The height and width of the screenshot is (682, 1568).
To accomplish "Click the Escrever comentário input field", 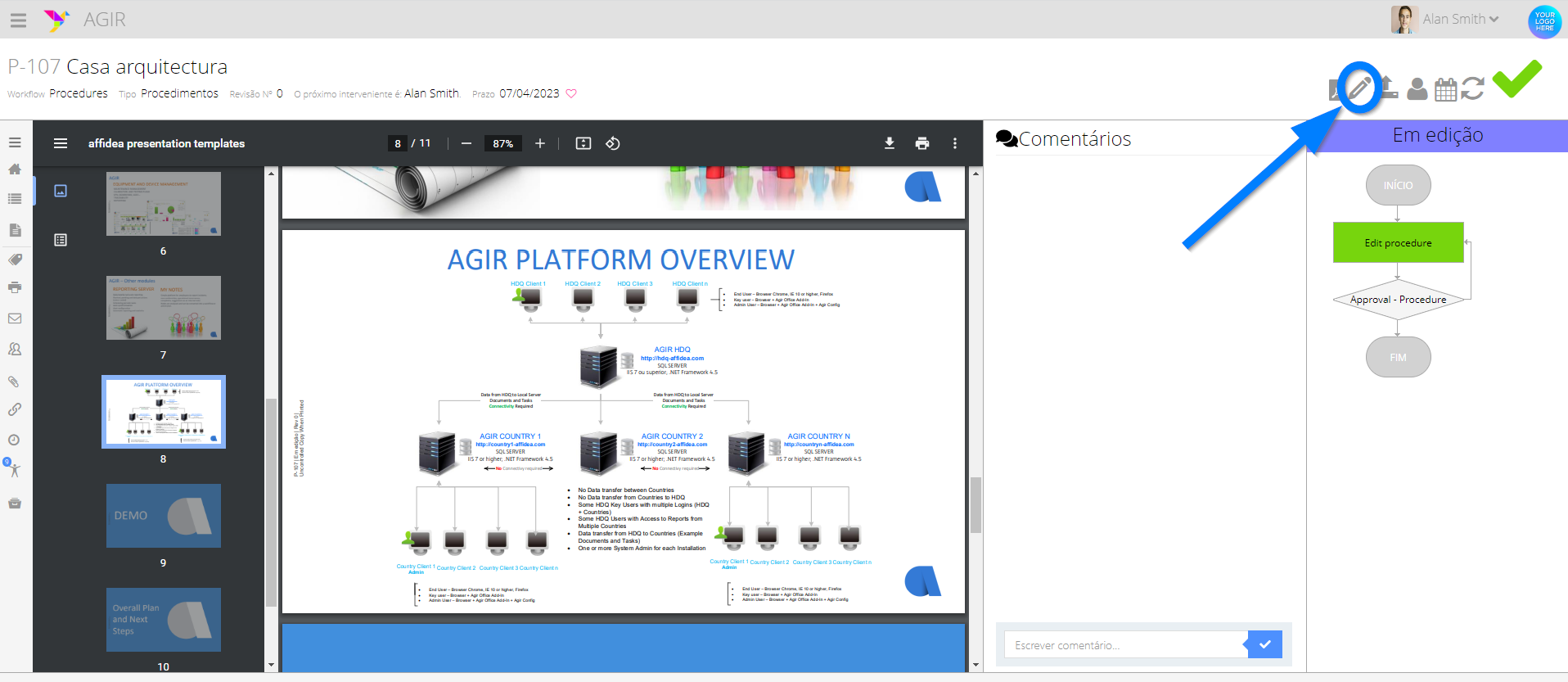I will coord(1124,645).
